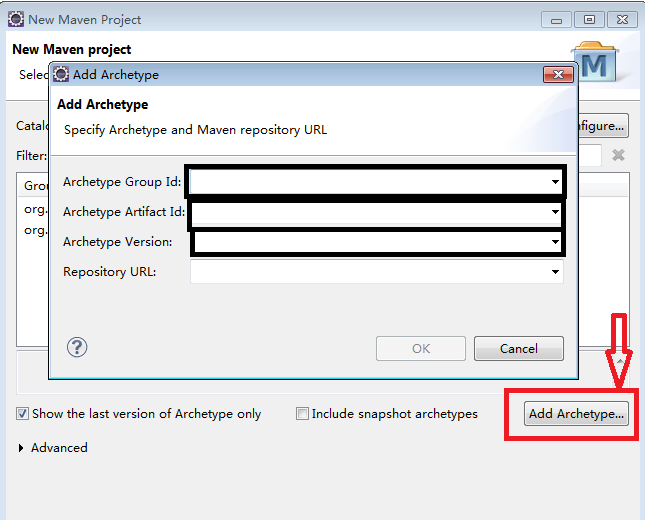Screen dimensions: 645x520
Task: Enable Include snapshot archetypes checkbox
Action: (302, 414)
